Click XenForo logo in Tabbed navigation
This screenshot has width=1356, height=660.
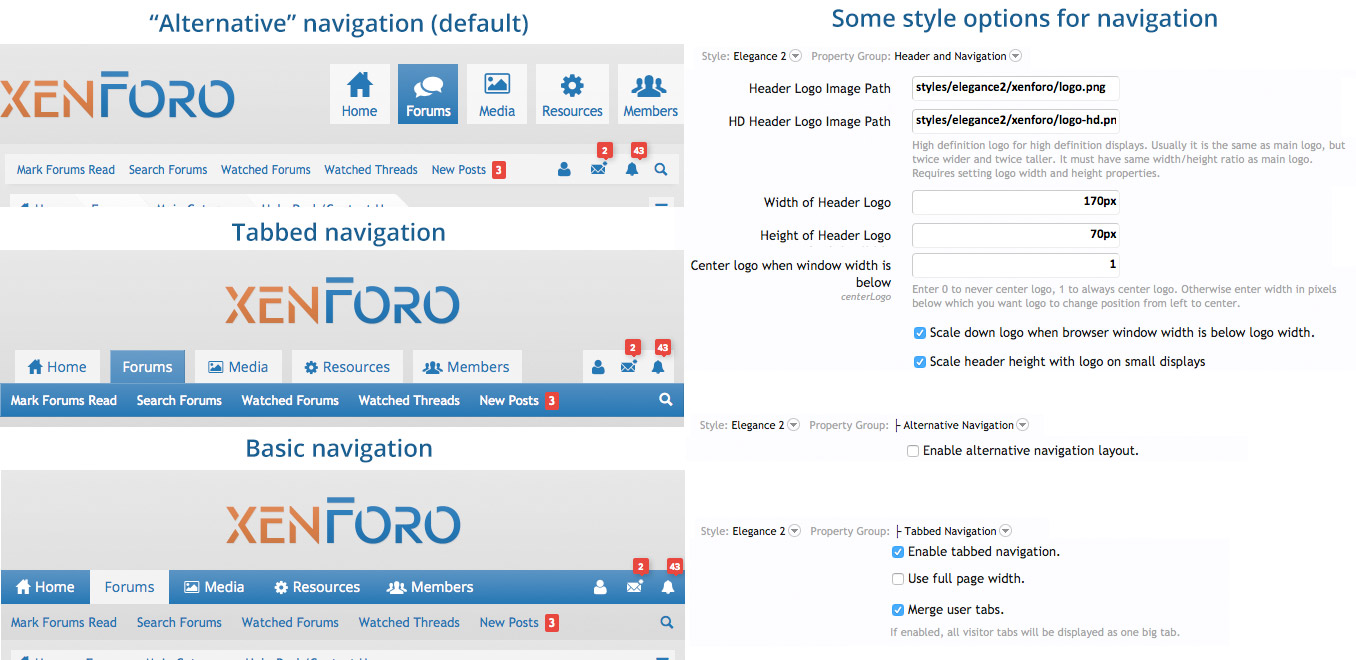coord(342,303)
